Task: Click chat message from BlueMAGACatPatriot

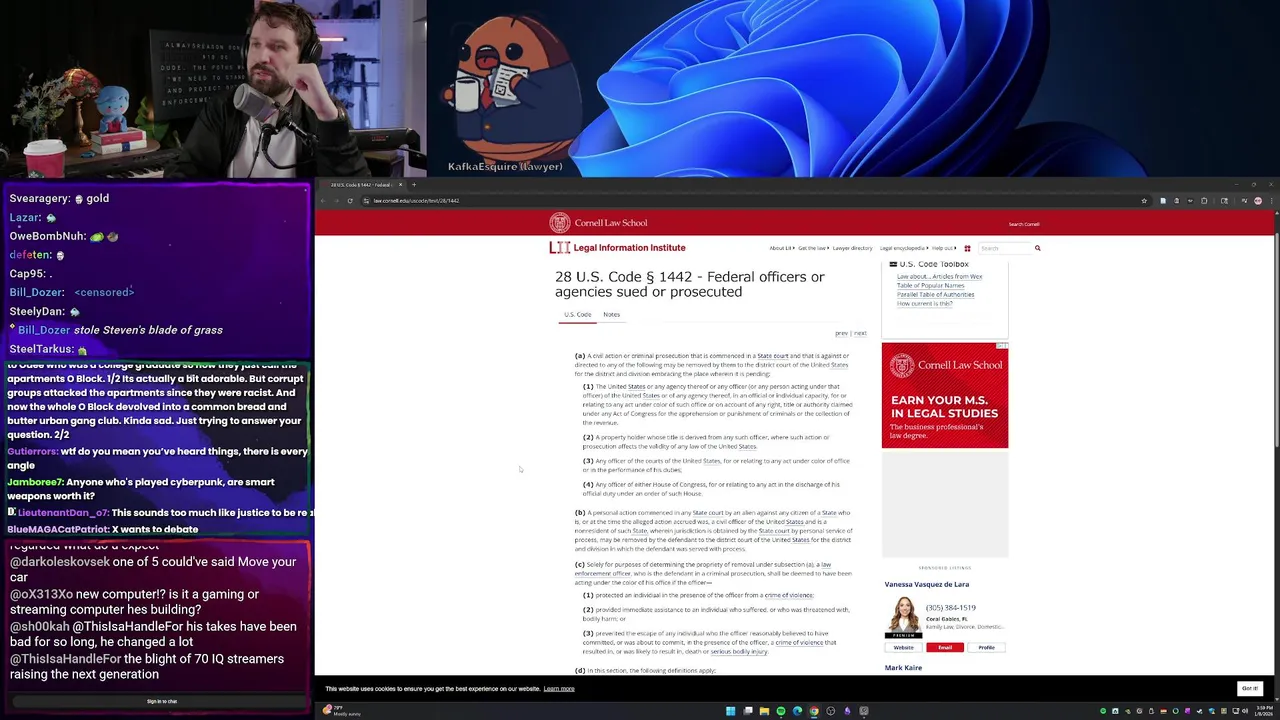Action: pos(103,529)
